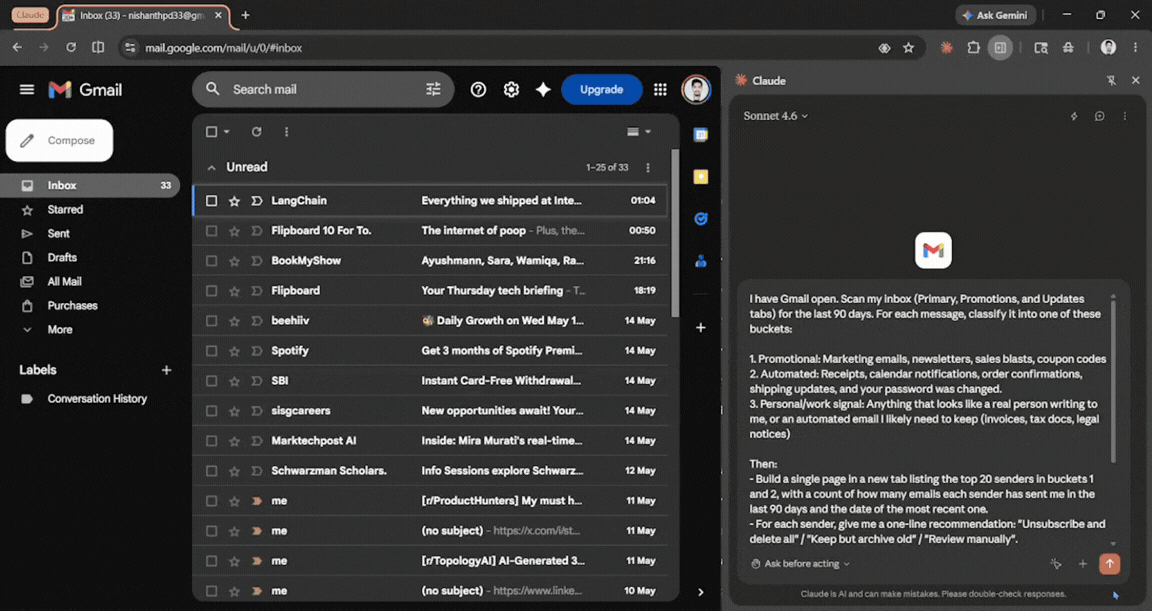The height and width of the screenshot is (611, 1152).
Task: Click the Upgrade button
Action: click(601, 90)
